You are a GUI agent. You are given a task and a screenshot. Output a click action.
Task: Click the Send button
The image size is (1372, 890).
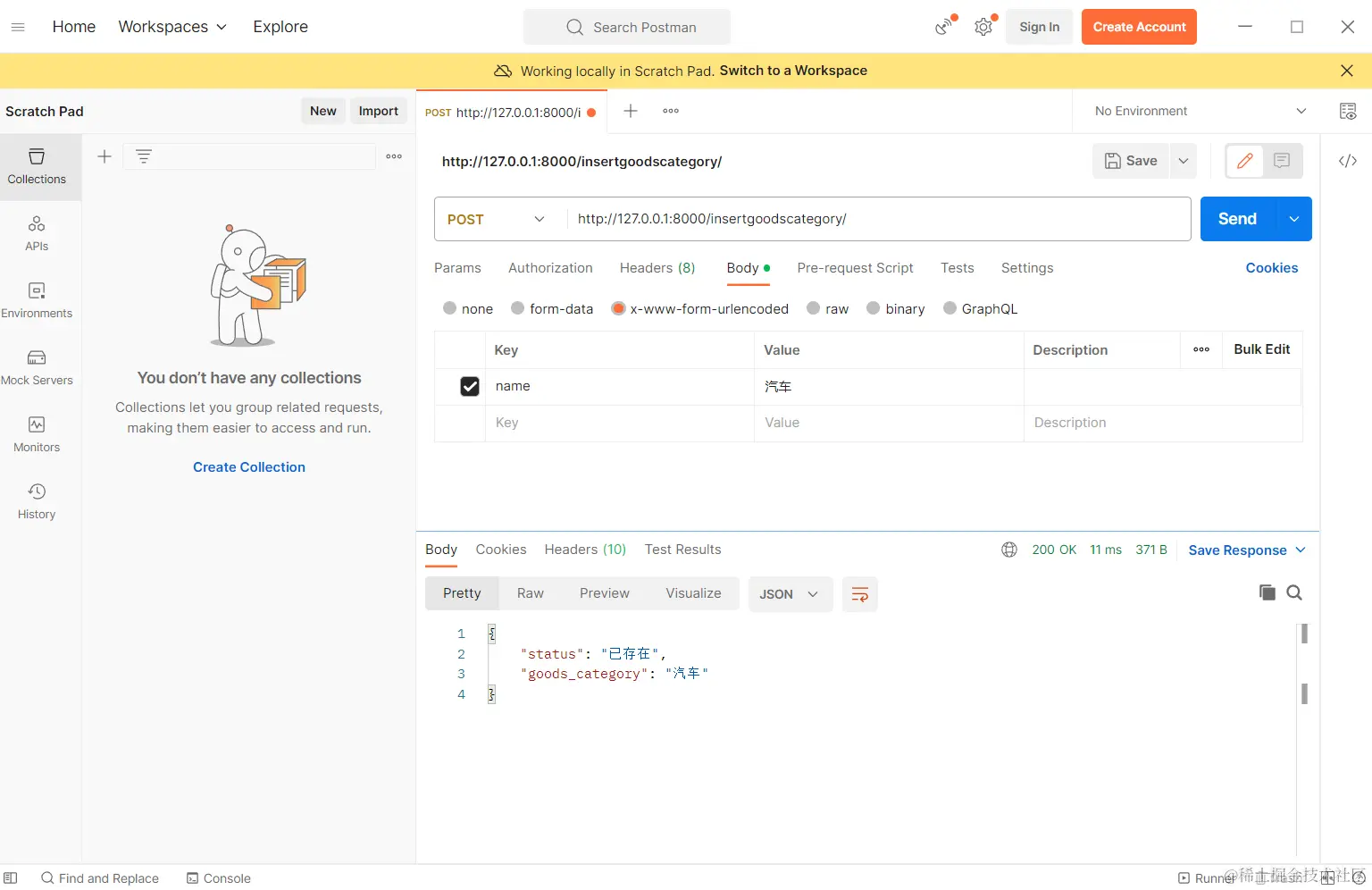(x=1237, y=219)
